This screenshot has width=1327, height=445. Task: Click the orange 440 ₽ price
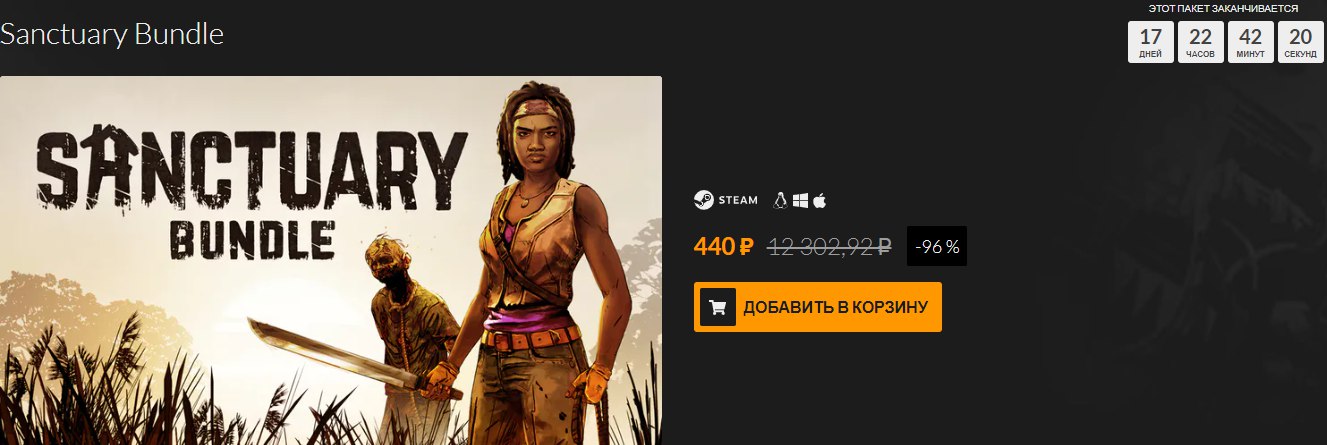pos(723,247)
